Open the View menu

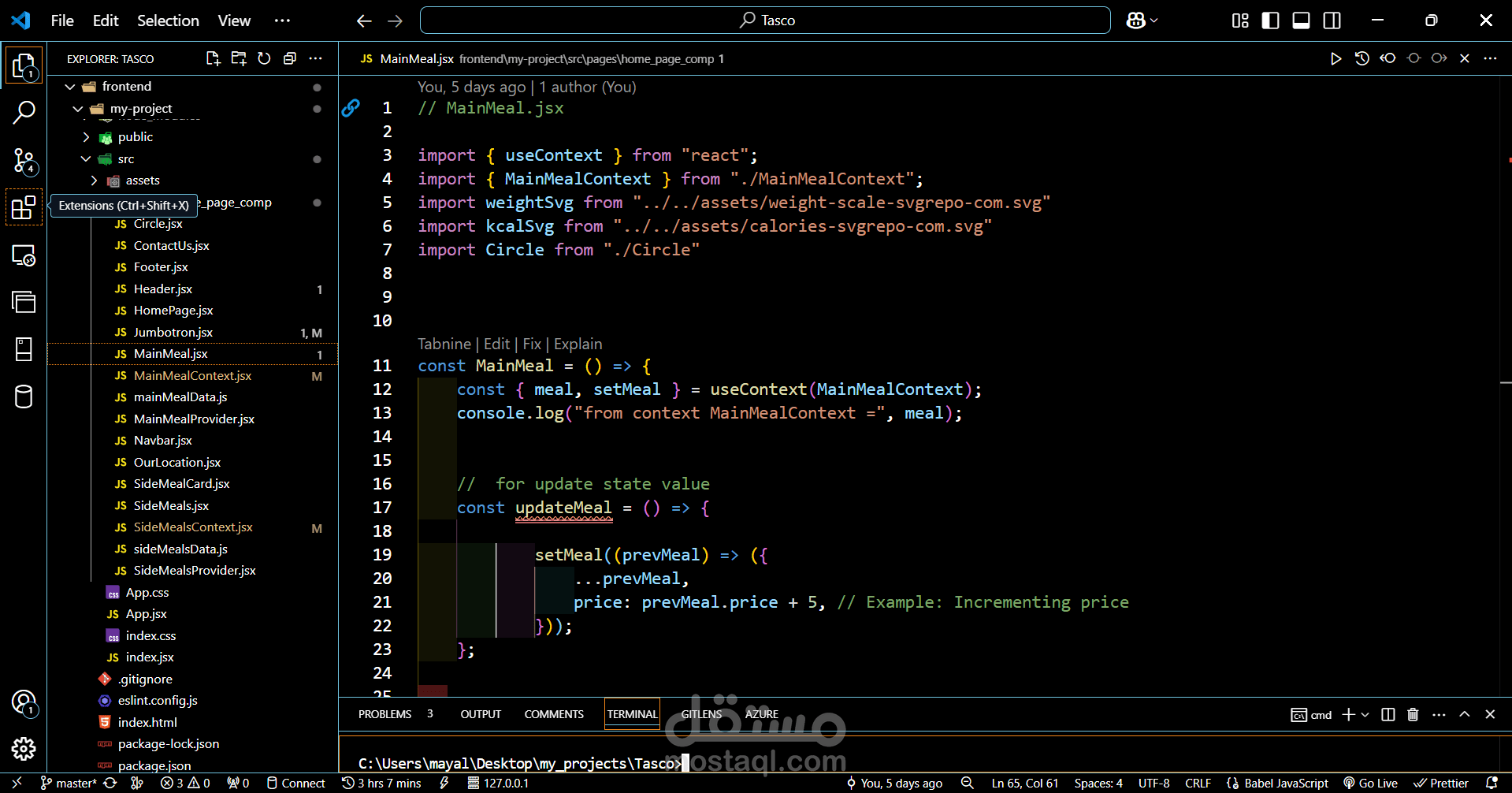pos(234,20)
